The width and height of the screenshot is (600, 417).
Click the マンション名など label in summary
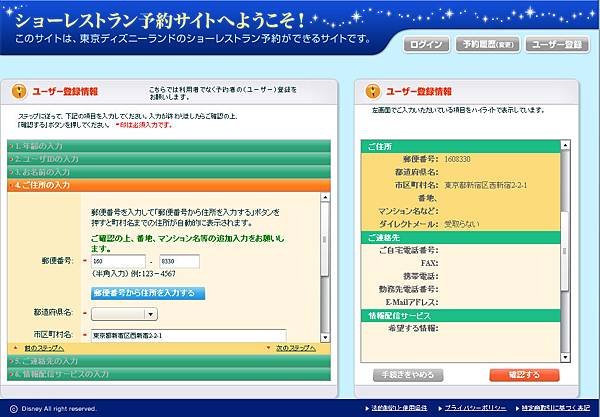coord(408,211)
